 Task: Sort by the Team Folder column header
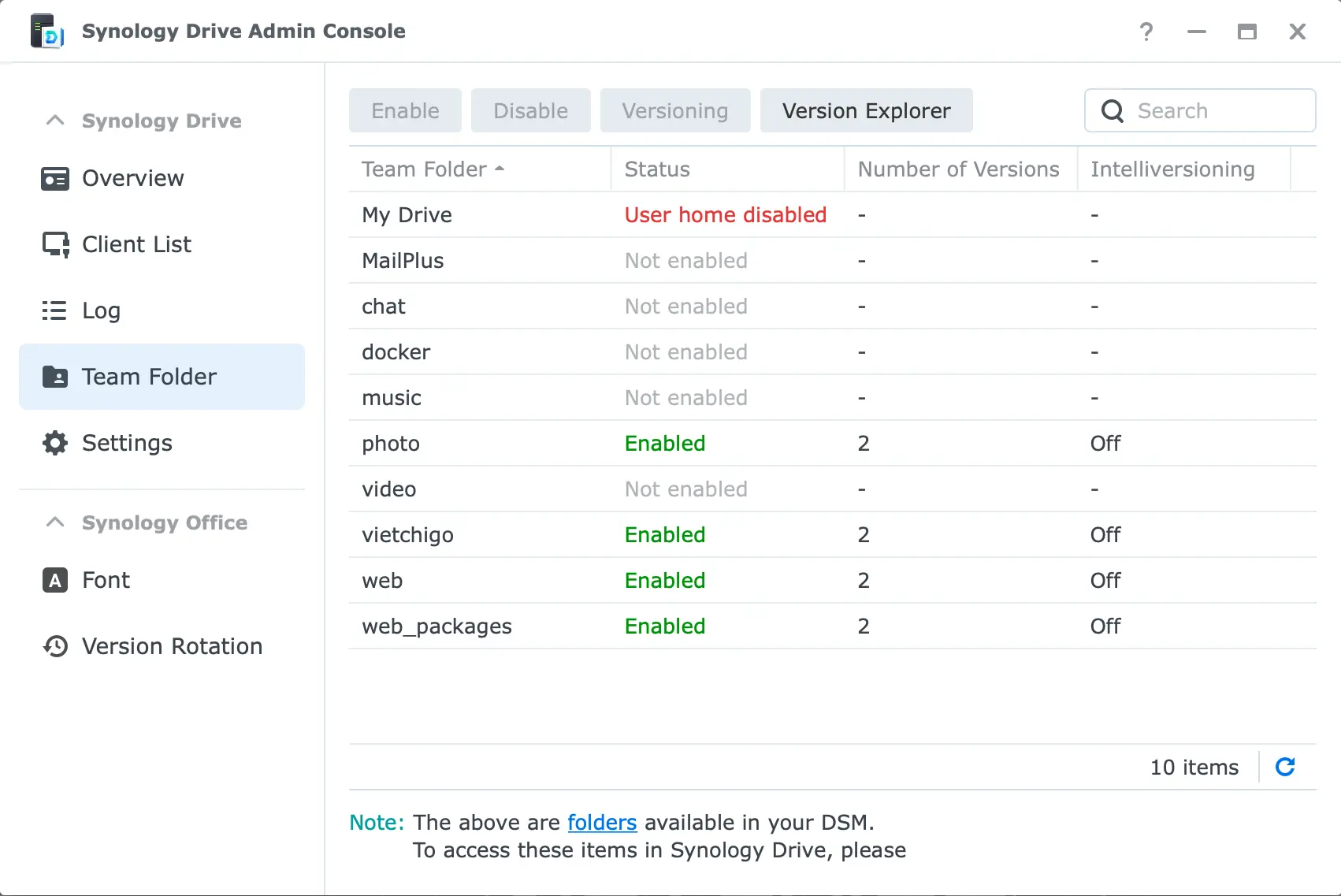(x=424, y=169)
